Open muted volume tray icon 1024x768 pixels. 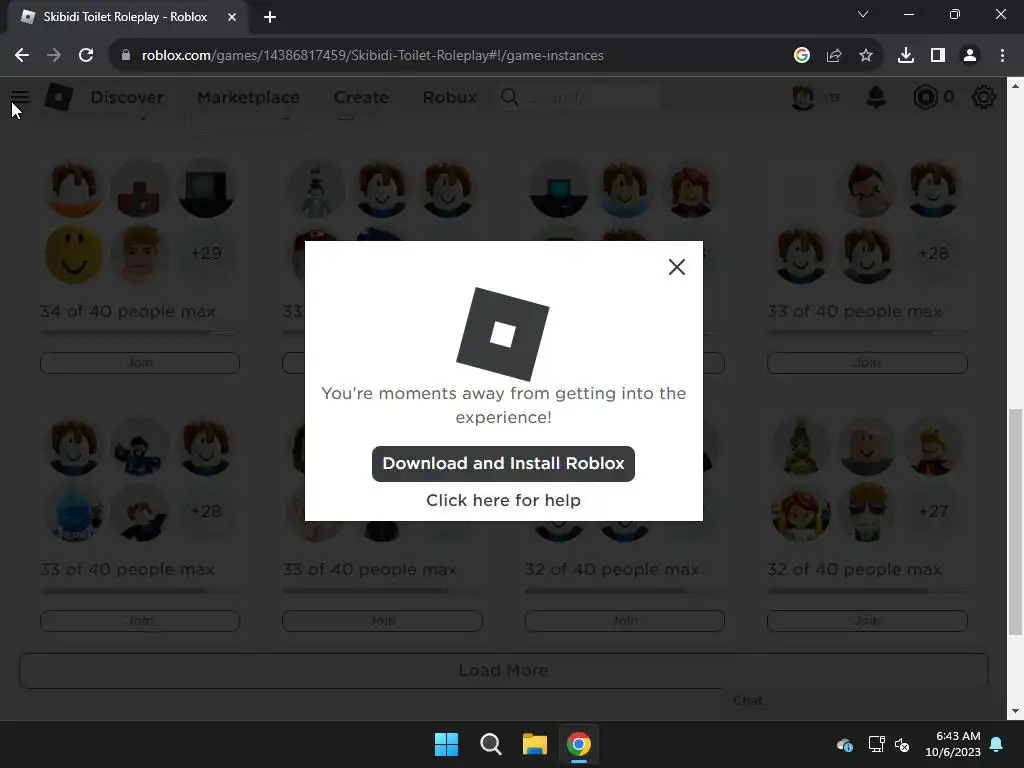coord(902,744)
